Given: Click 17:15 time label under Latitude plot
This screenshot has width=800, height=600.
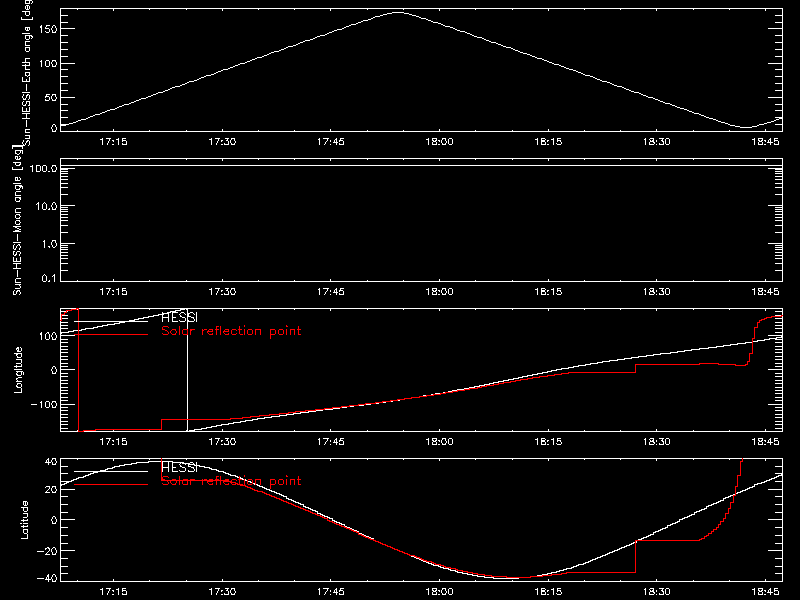Looking at the screenshot, I should pyautogui.click(x=113, y=591).
